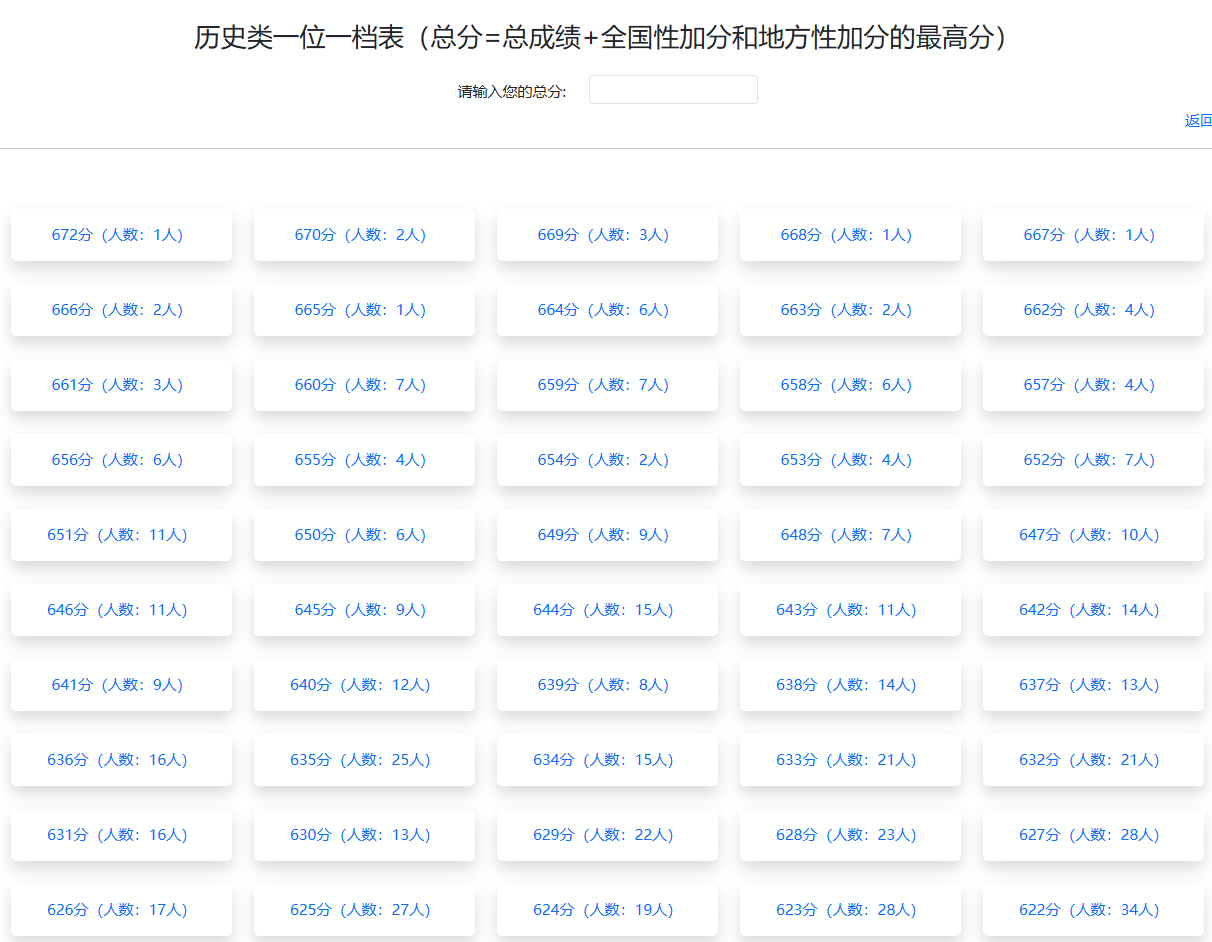
Task: Open the 648分 score card
Action: [x=850, y=535]
